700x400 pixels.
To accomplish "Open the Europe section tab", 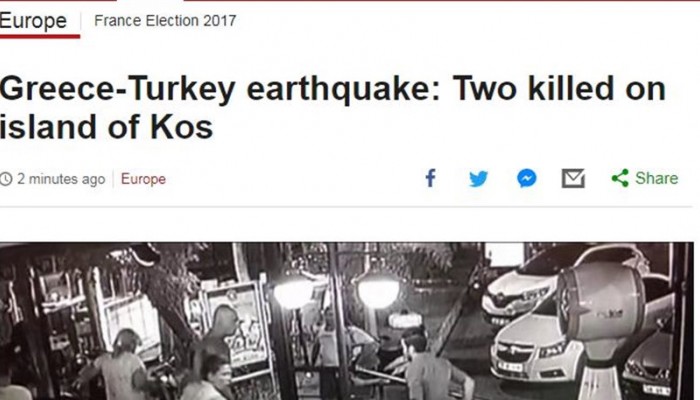I will click(x=33, y=21).
